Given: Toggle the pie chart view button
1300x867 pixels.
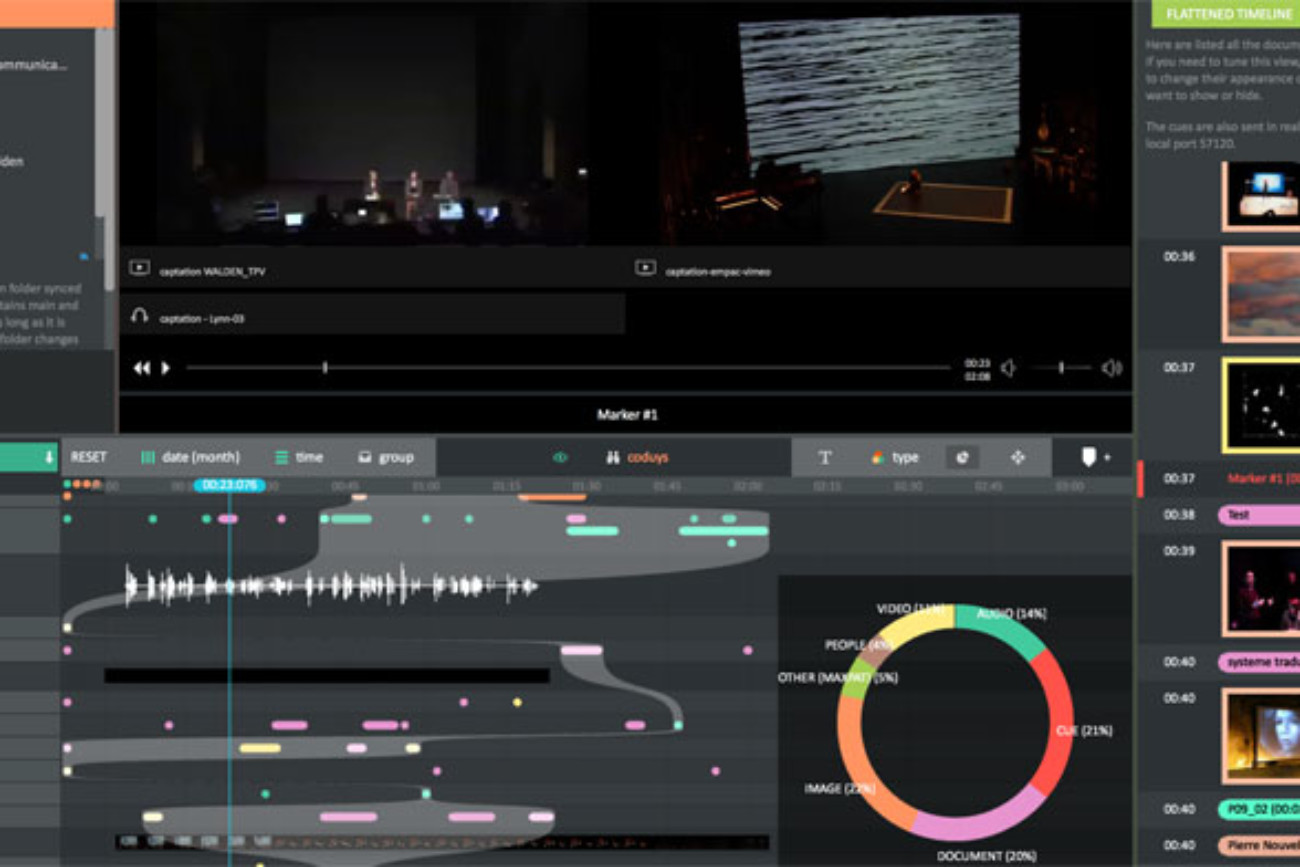Looking at the screenshot, I should tap(962, 458).
